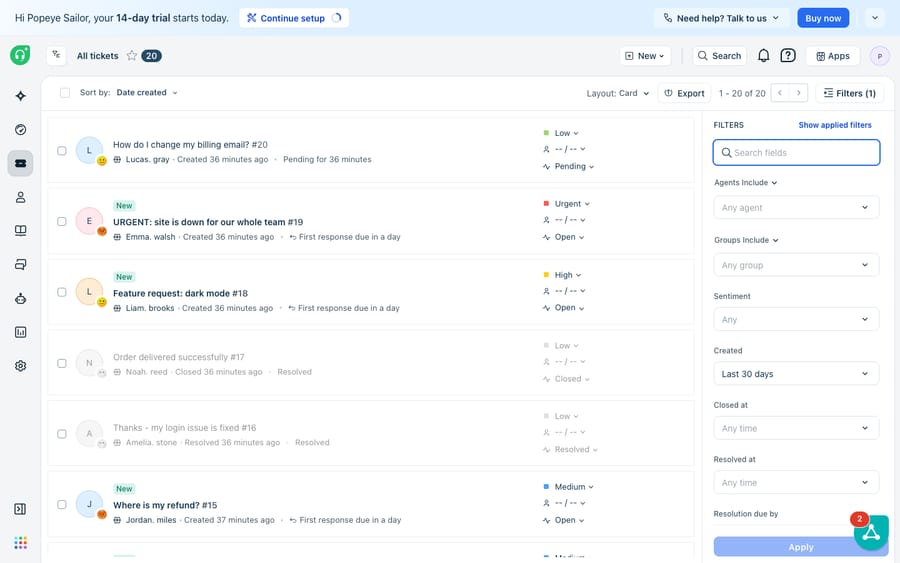This screenshot has width=900, height=563.
Task: Collapse the trial banner chevron
Action: point(875,18)
